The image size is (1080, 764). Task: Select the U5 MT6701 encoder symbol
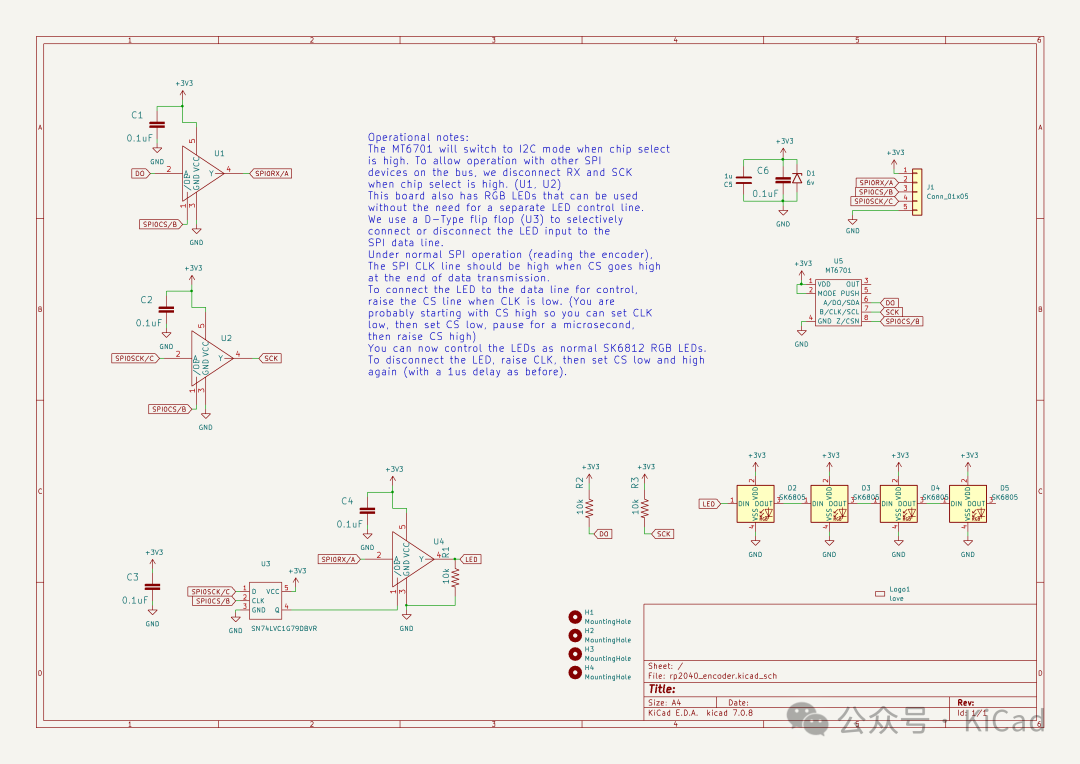pyautogui.click(x=838, y=302)
